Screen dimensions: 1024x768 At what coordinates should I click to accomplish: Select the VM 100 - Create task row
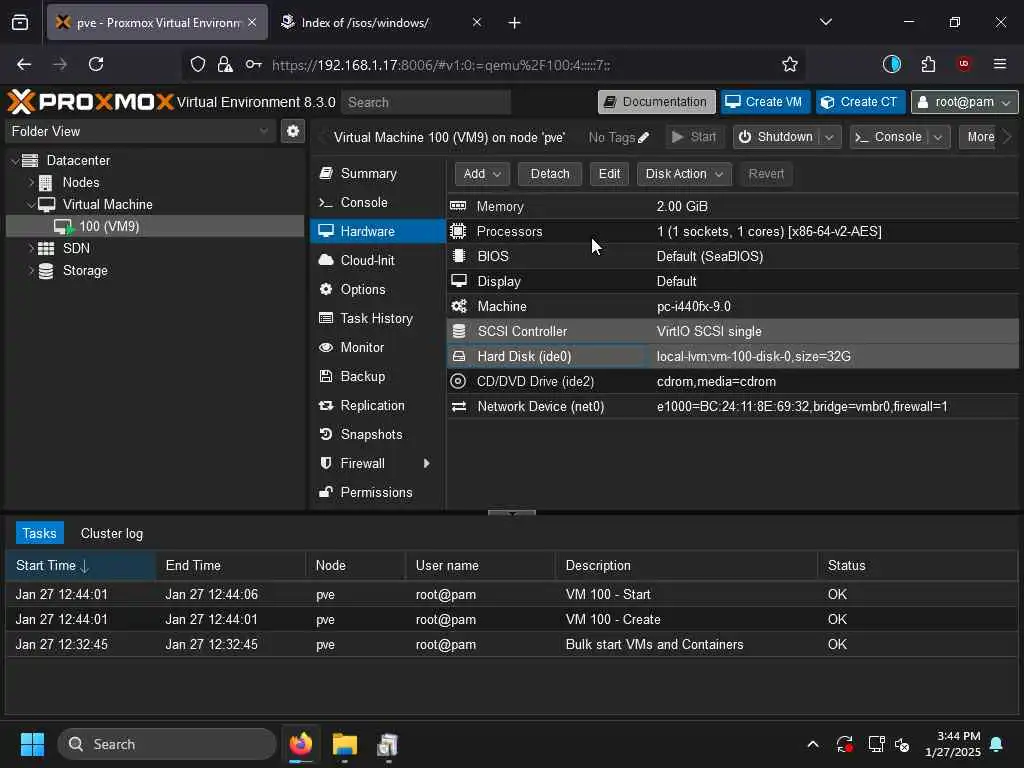point(511,619)
